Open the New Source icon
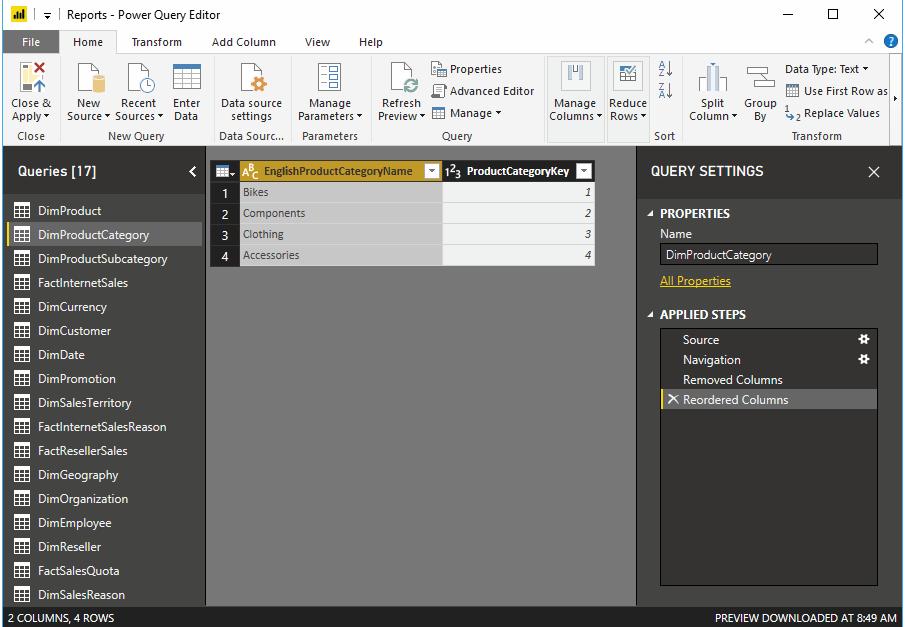 (89, 78)
